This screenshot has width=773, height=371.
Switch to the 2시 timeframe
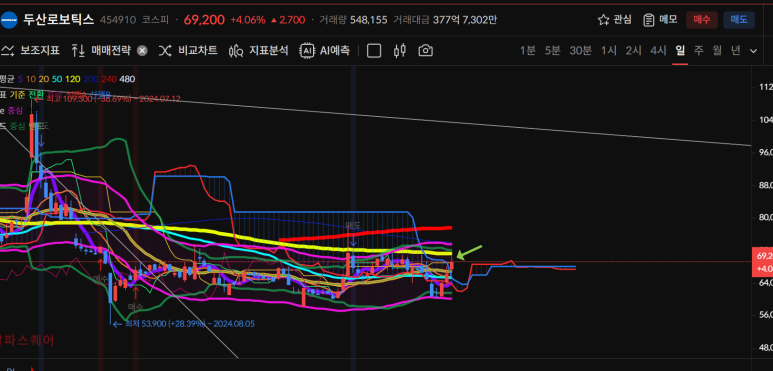click(x=633, y=50)
